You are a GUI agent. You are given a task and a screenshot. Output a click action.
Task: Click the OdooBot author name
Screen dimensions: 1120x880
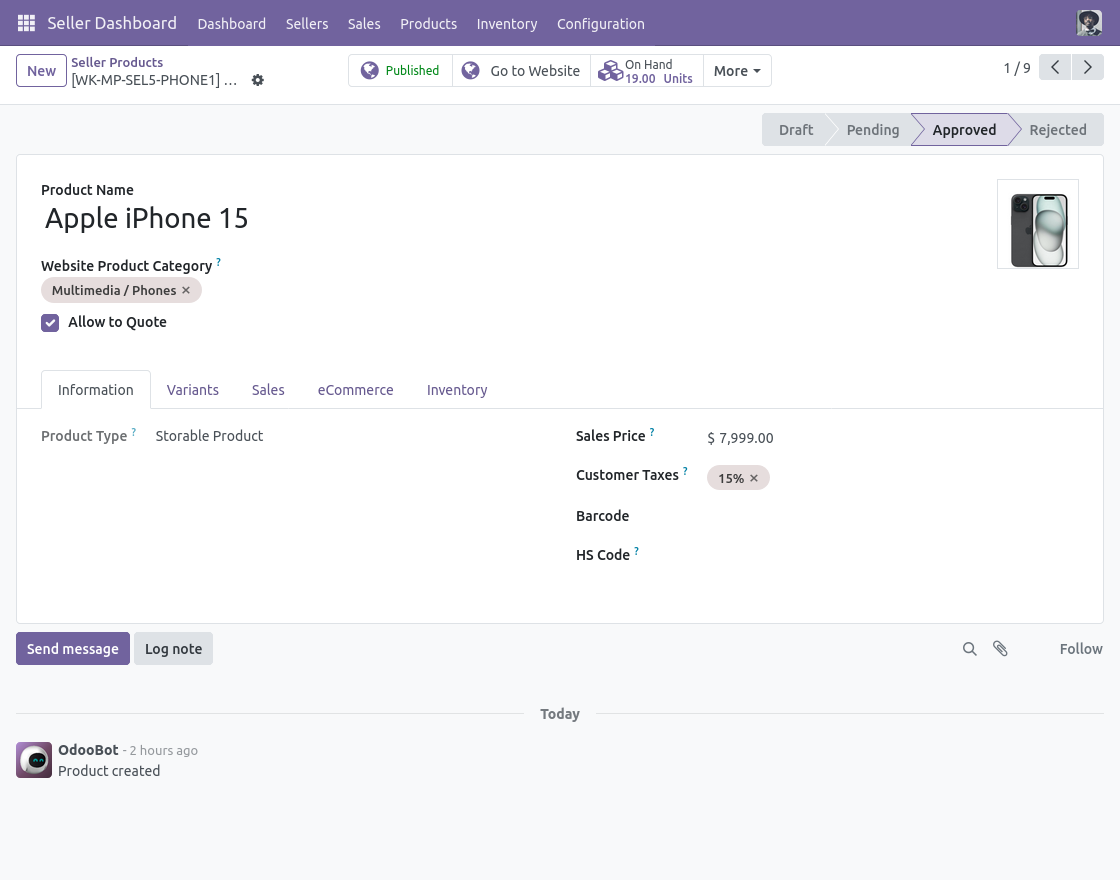[89, 750]
